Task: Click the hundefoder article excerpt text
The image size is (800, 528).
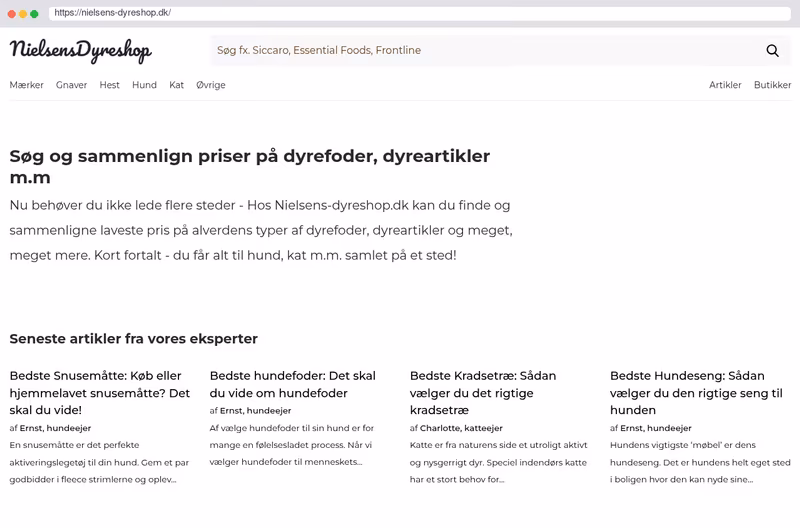Action: click(291, 445)
